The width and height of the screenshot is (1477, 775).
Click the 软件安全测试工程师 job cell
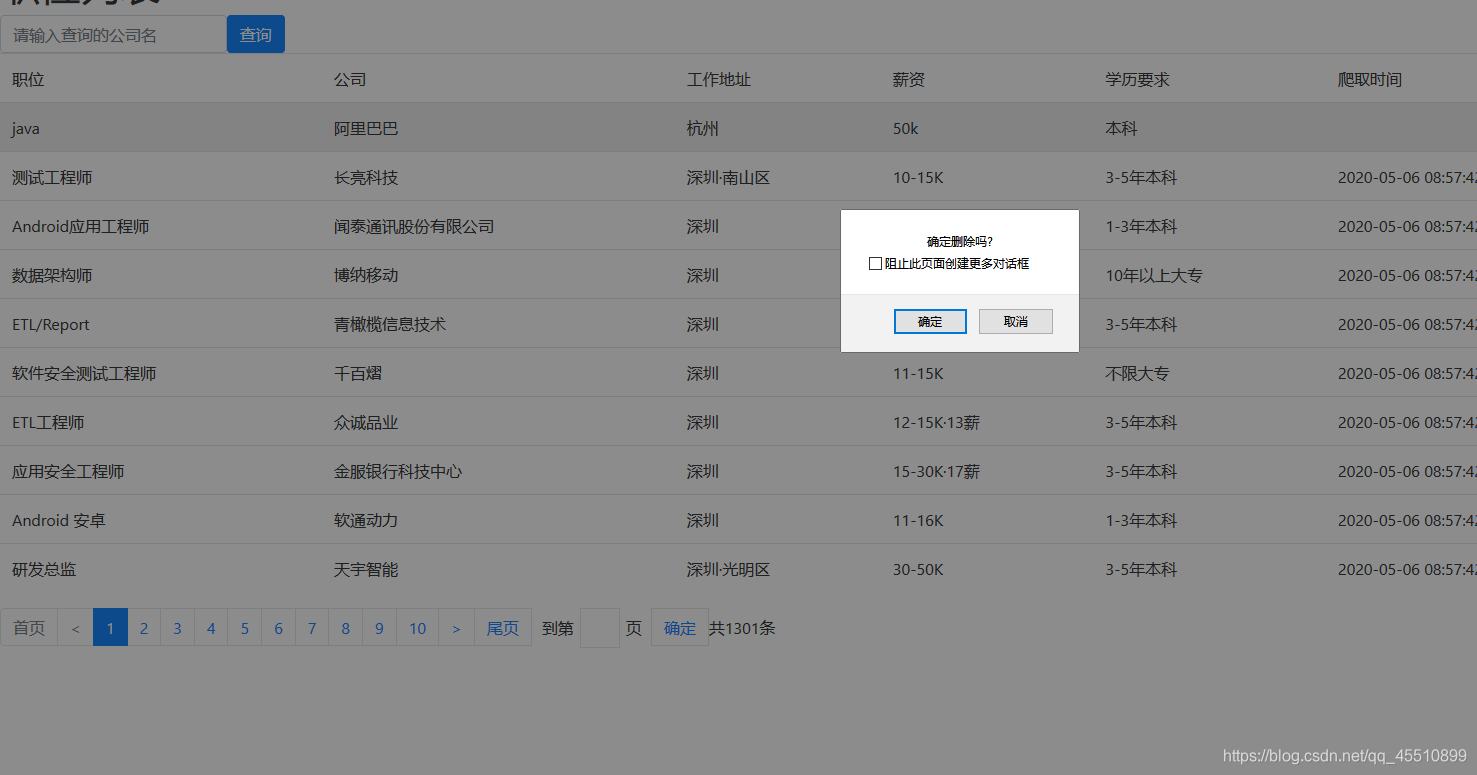click(84, 373)
